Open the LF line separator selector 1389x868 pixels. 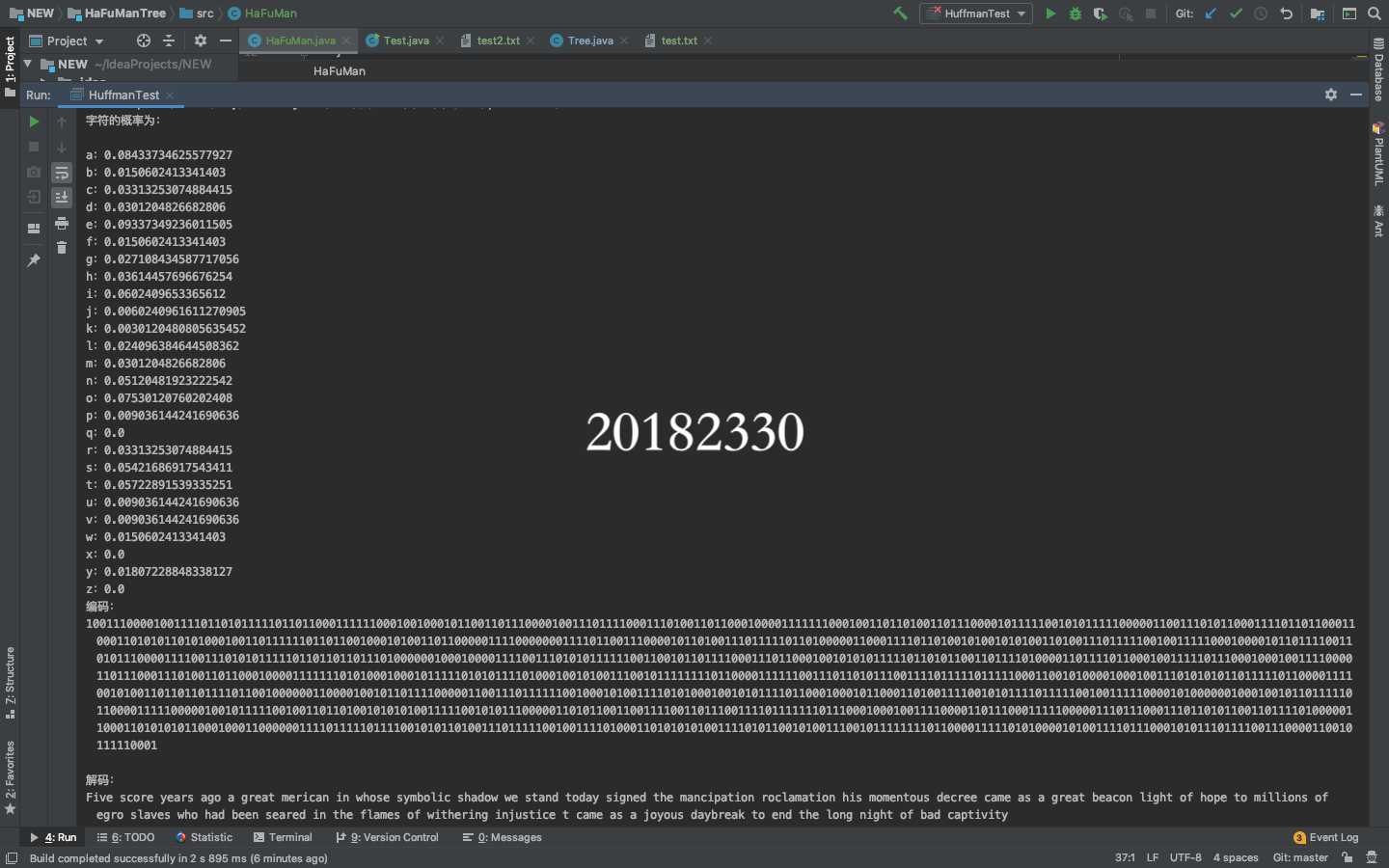pyautogui.click(x=1153, y=857)
